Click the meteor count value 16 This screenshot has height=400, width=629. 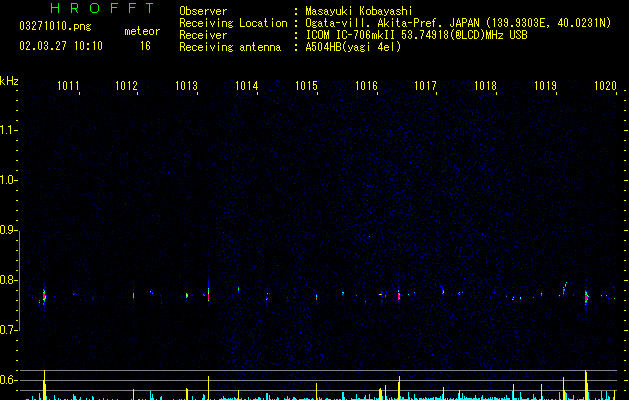[x=145, y=46]
